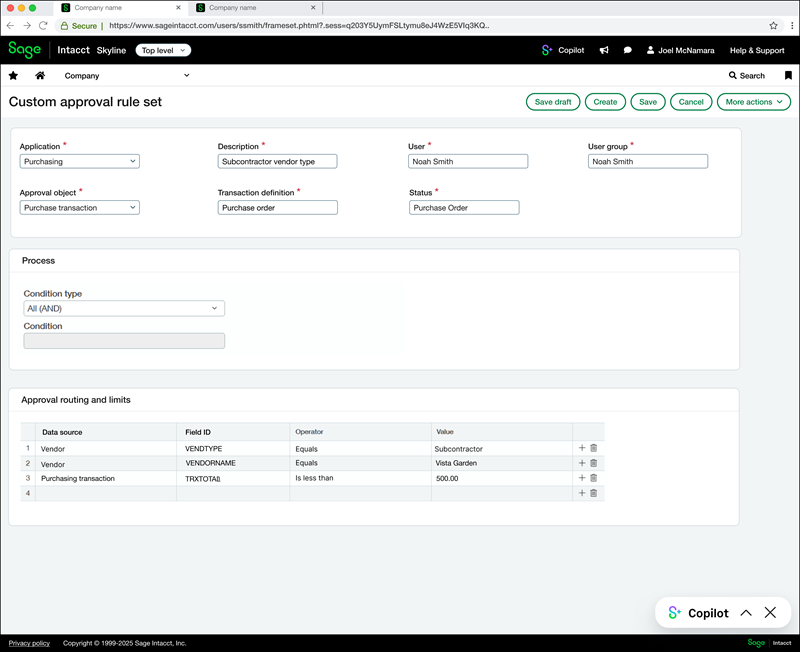The width and height of the screenshot is (800, 652).
Task: Delete row 1 with trash icon
Action: (x=593, y=448)
